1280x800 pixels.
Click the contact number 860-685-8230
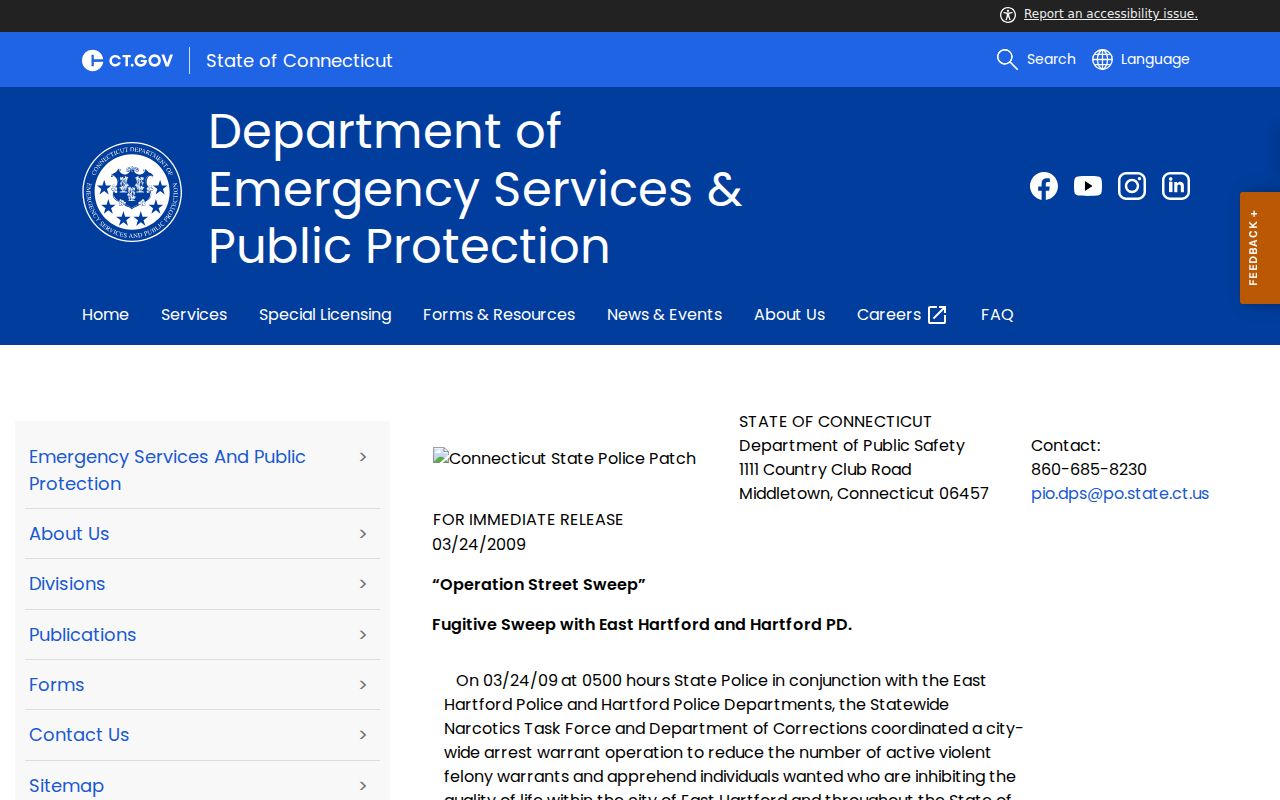click(x=1089, y=470)
